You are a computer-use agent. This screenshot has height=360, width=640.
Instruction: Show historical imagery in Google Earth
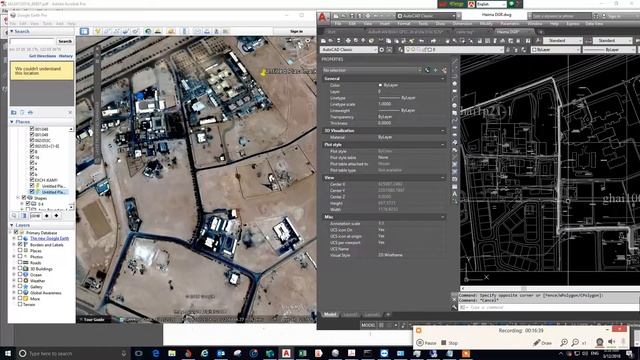[148, 31]
